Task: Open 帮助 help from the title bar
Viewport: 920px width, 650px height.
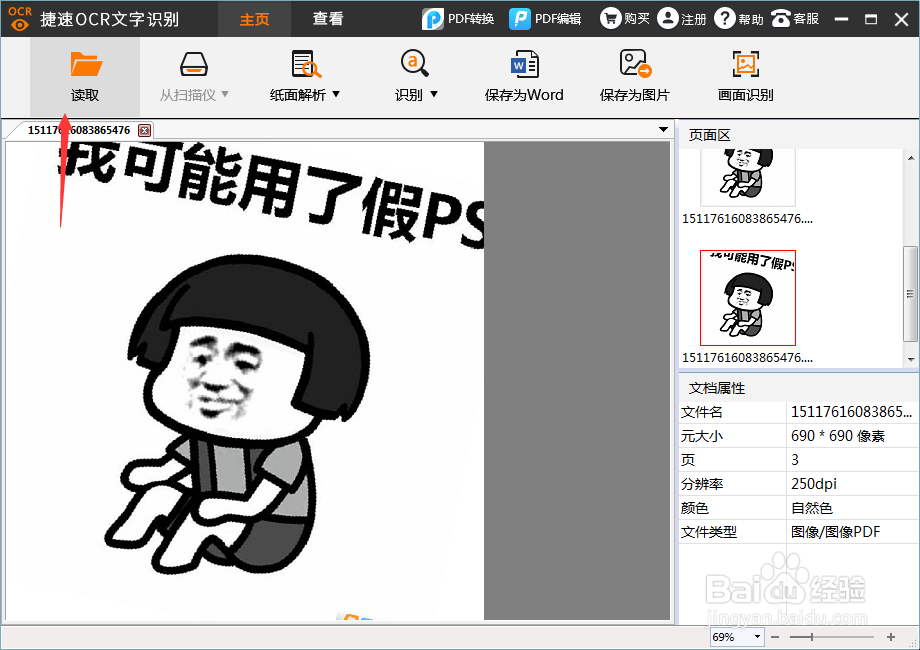Action: coord(724,18)
